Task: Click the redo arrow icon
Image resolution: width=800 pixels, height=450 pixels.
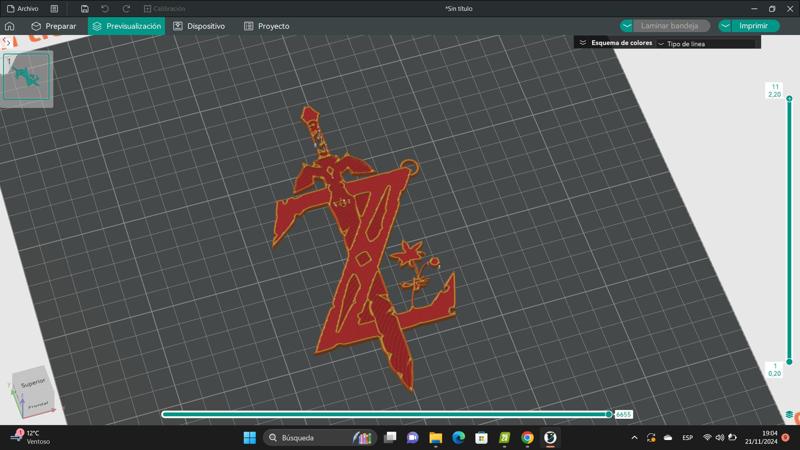Action: [x=126, y=9]
